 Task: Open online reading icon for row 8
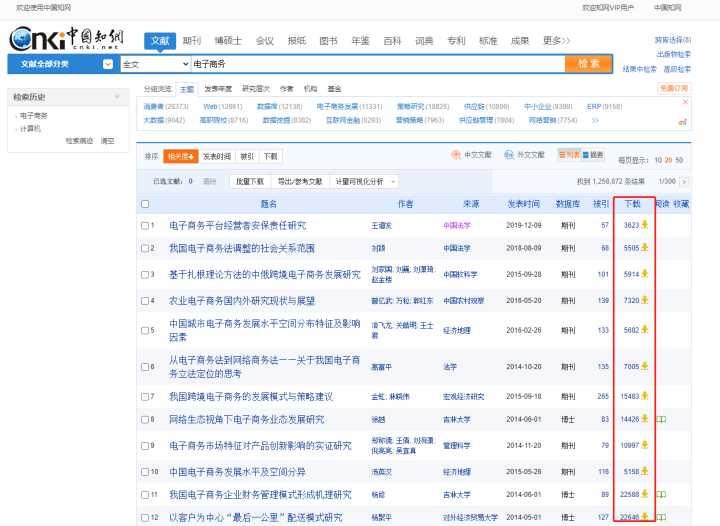tap(661, 419)
